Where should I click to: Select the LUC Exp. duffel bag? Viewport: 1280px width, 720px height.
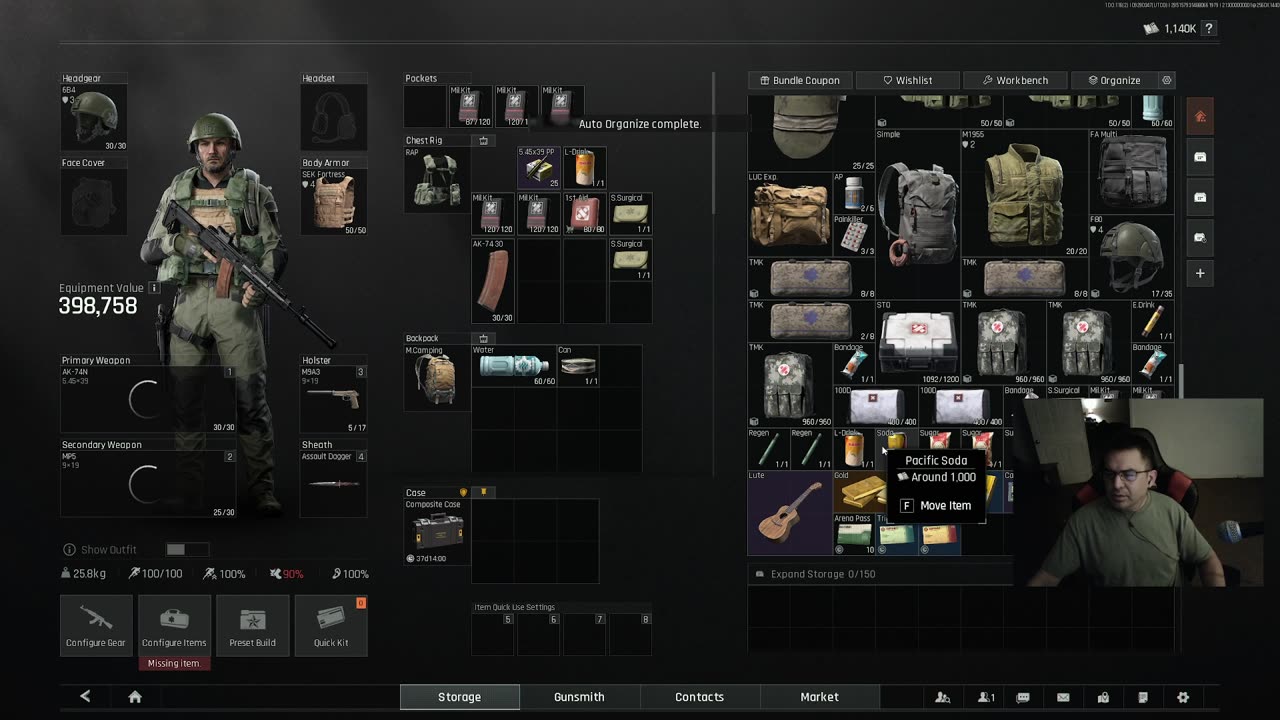(x=789, y=213)
